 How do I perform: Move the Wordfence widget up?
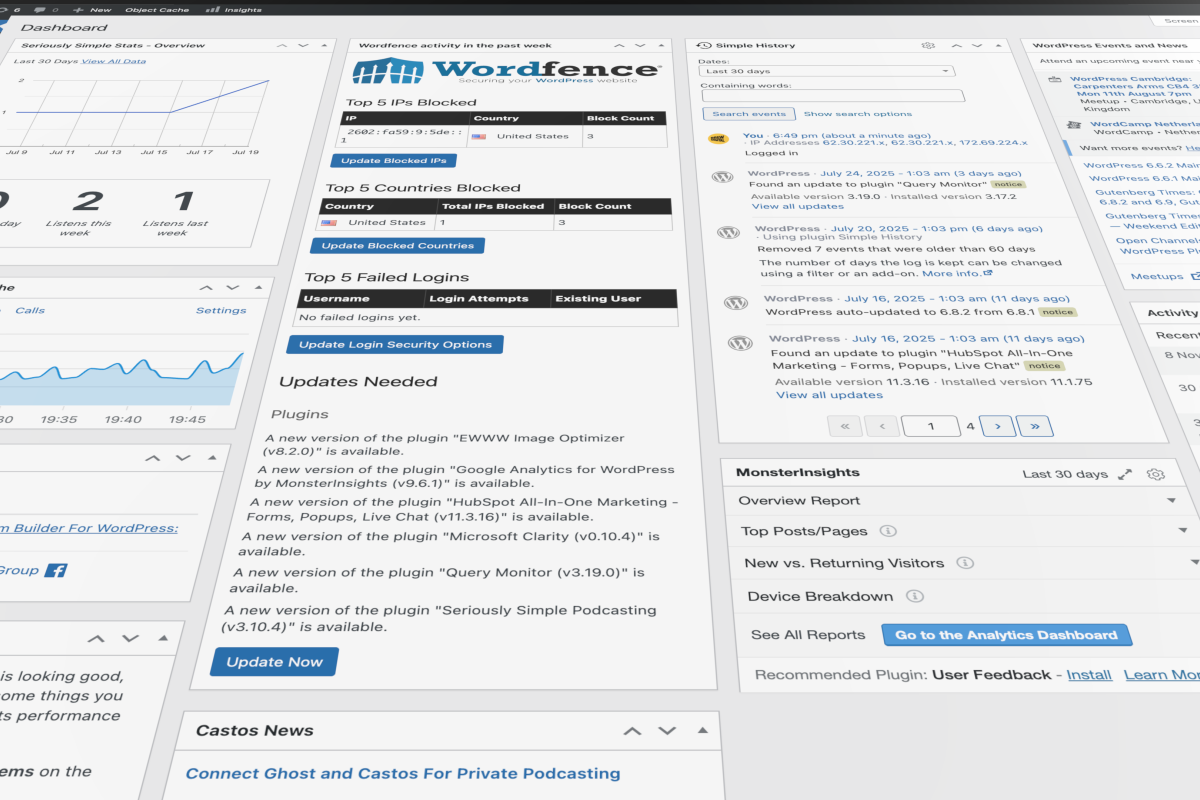(x=619, y=46)
